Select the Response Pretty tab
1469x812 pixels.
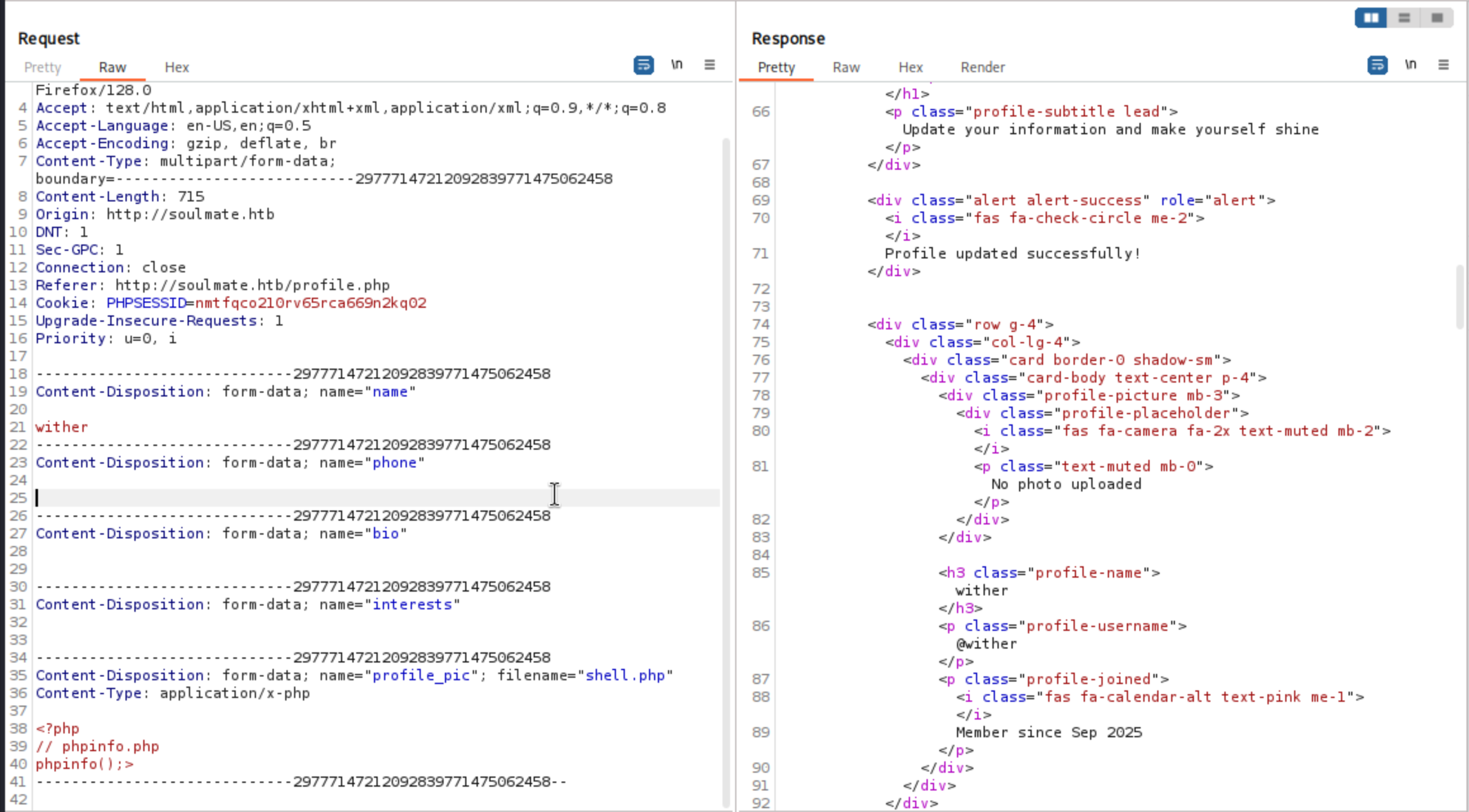(776, 67)
